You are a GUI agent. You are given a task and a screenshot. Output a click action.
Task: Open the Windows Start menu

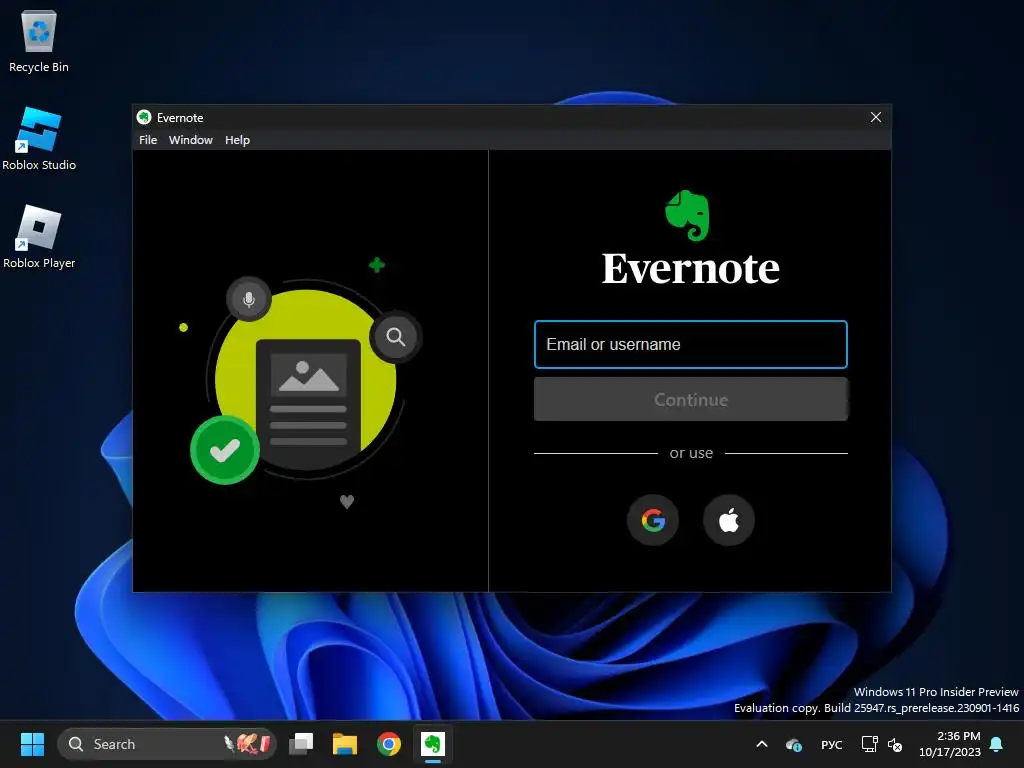[32, 744]
